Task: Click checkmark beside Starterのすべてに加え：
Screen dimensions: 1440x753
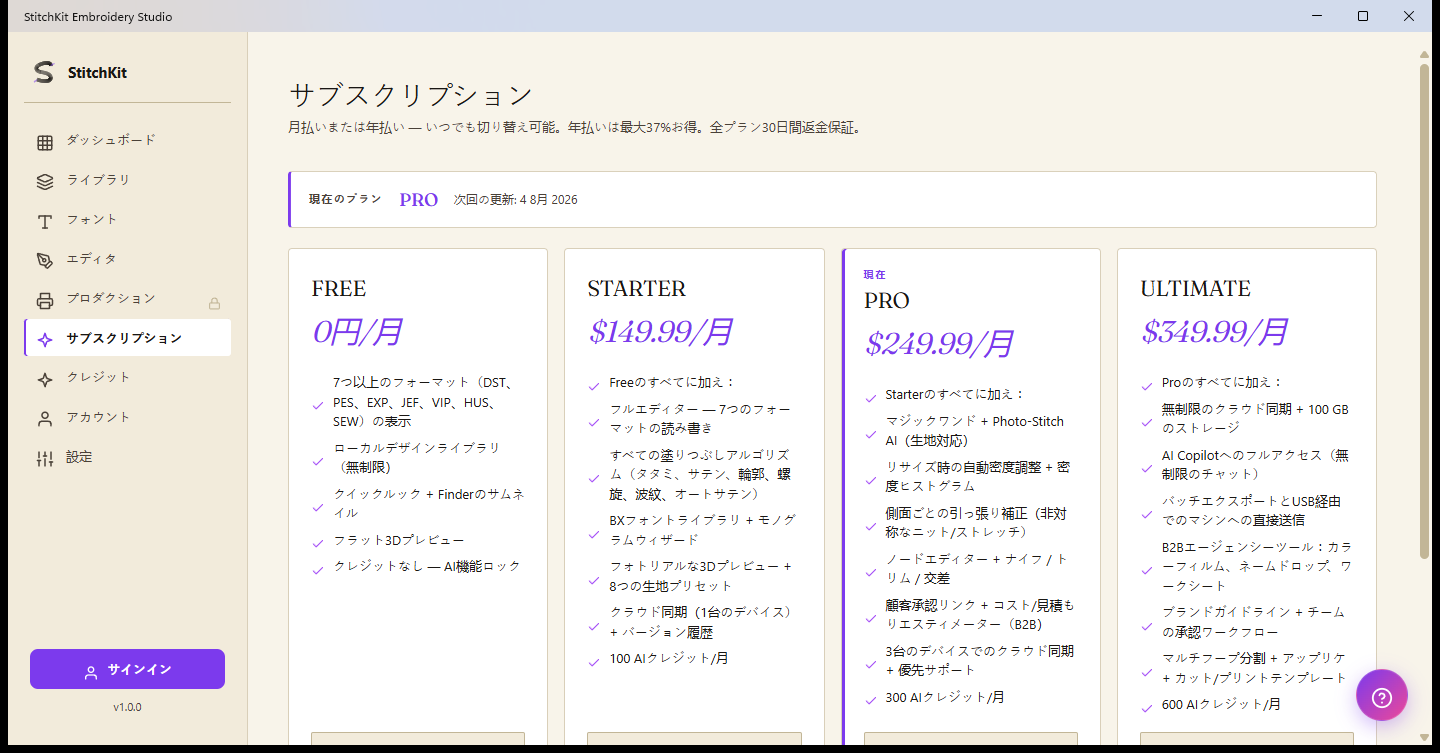Action: coord(870,397)
